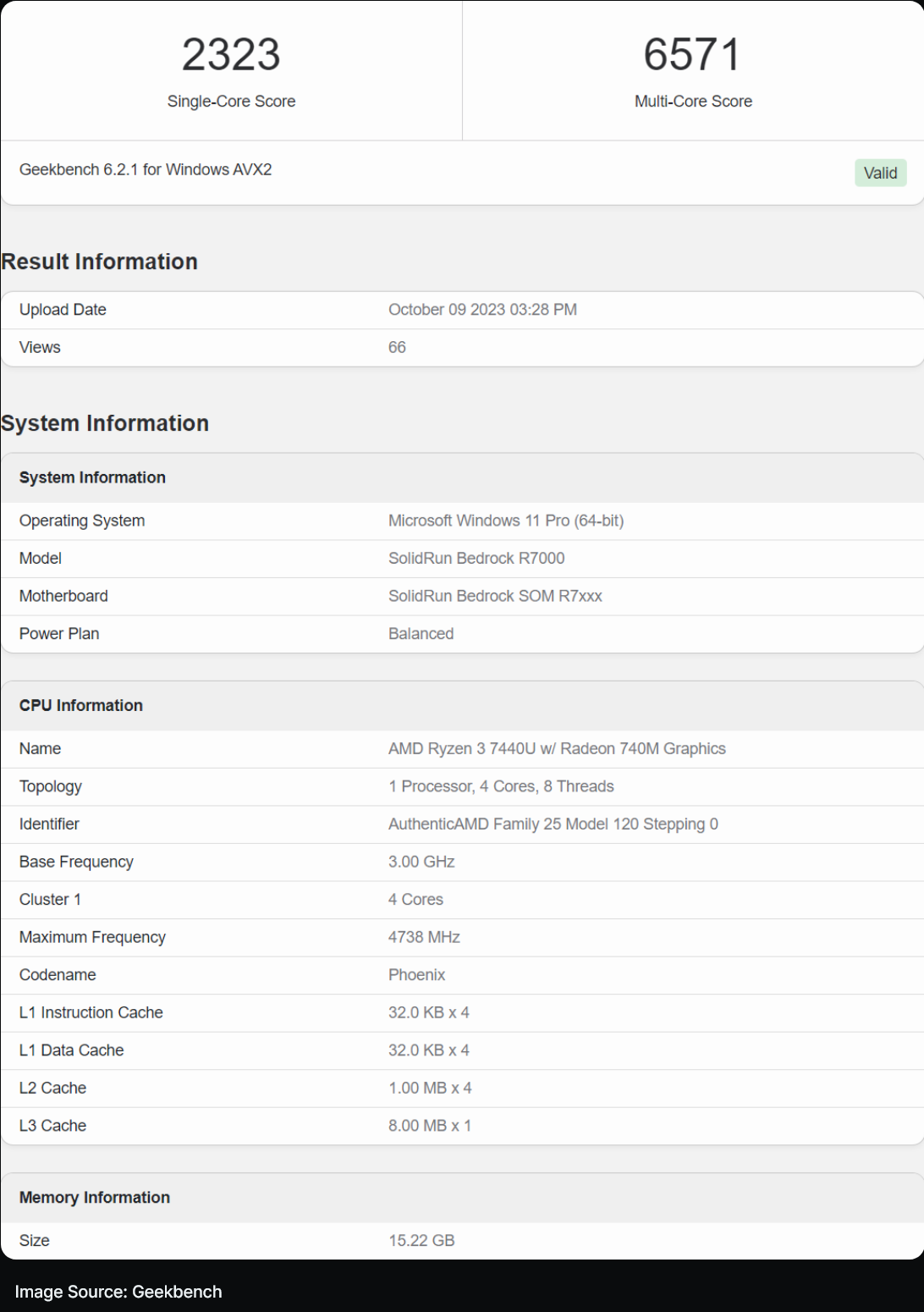Click the Model row label
Screen dimensions: 924x1312
(x=41, y=559)
